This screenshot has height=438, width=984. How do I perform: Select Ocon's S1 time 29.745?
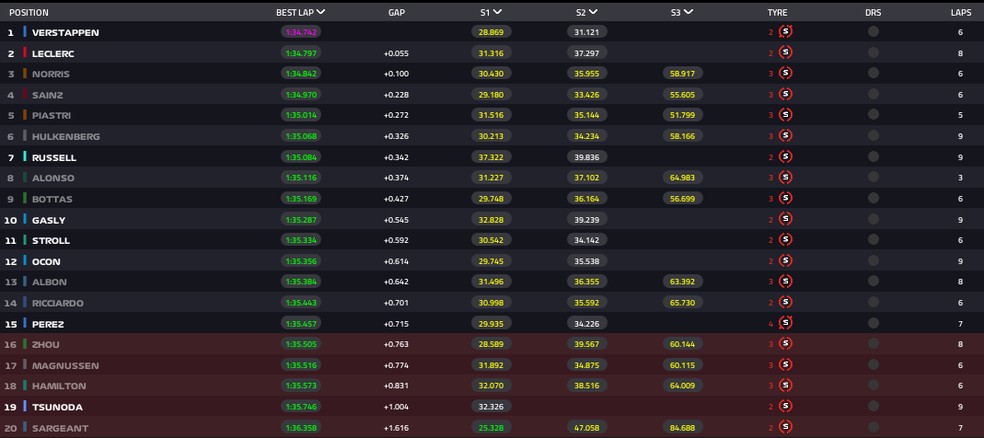[491, 261]
